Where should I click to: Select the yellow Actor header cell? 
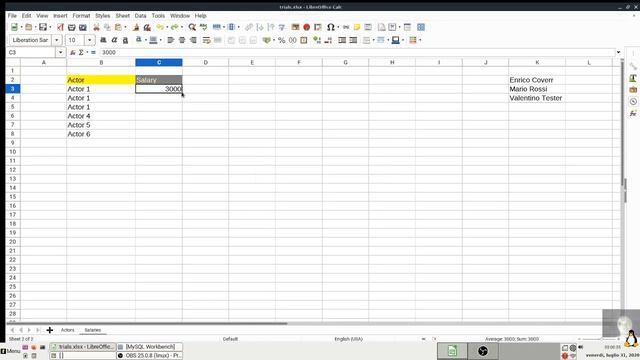click(x=101, y=80)
